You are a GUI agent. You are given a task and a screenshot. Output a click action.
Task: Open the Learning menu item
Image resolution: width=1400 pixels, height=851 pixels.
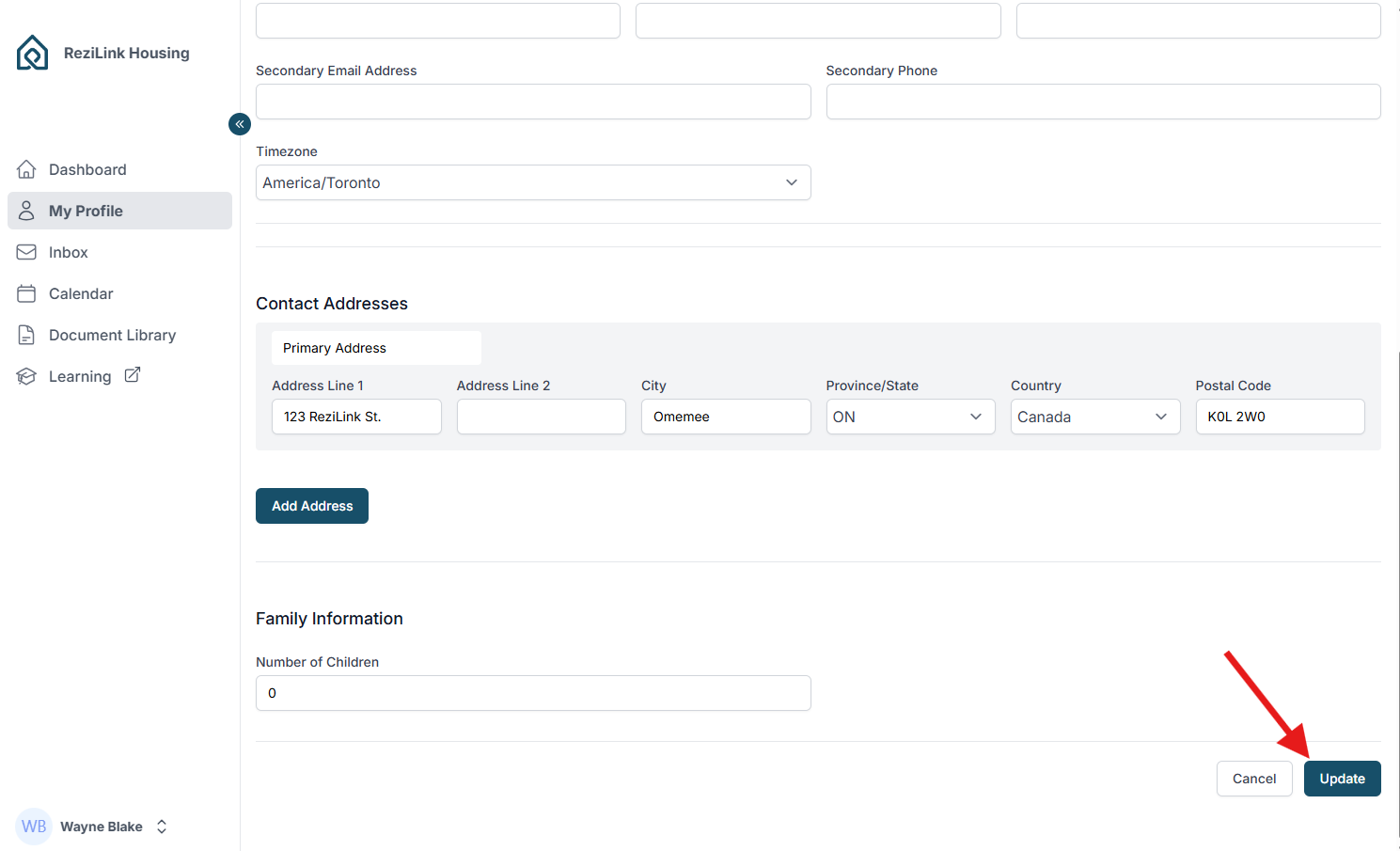tap(80, 376)
